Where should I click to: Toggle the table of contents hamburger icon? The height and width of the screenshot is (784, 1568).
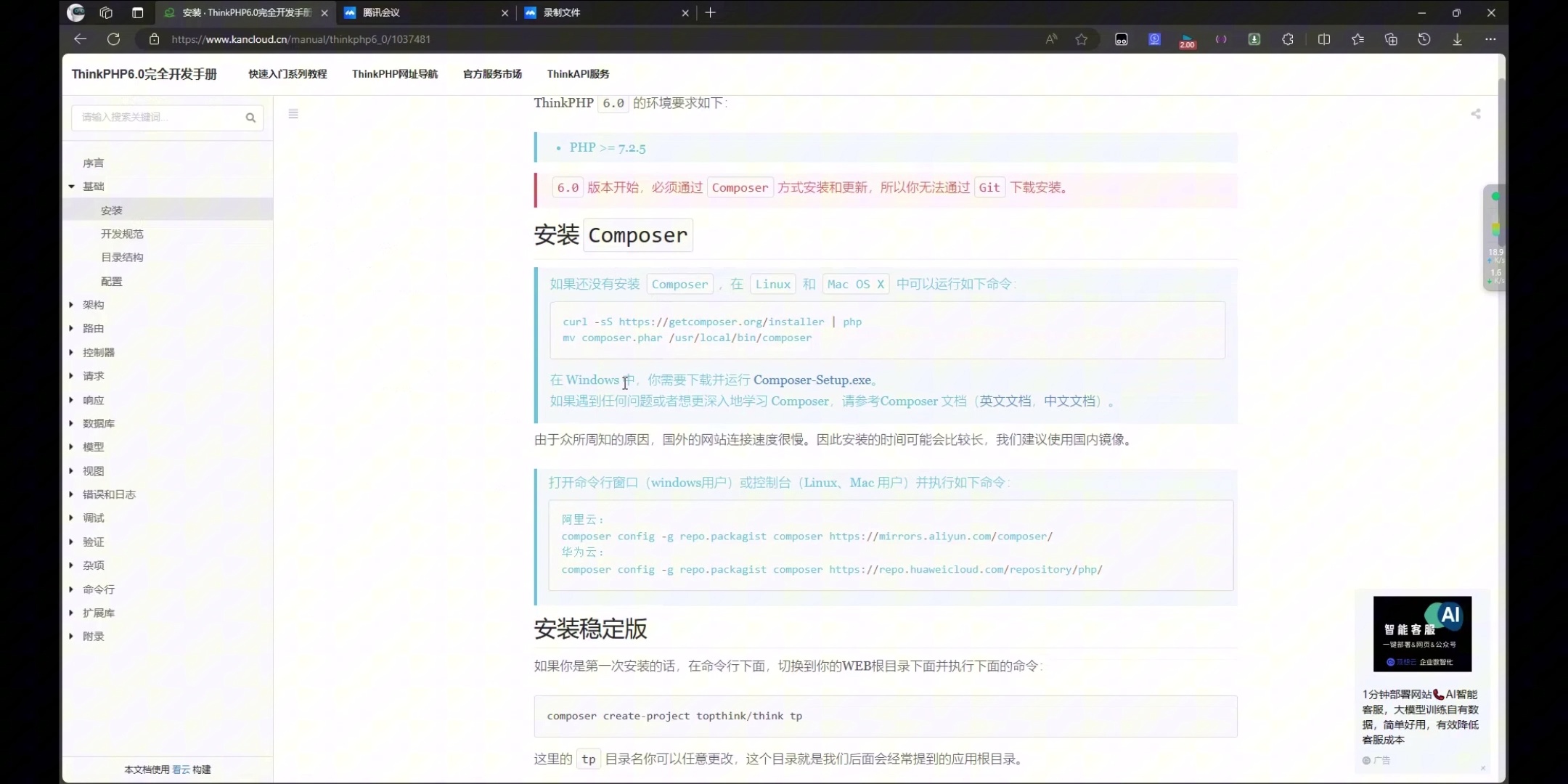tap(293, 114)
